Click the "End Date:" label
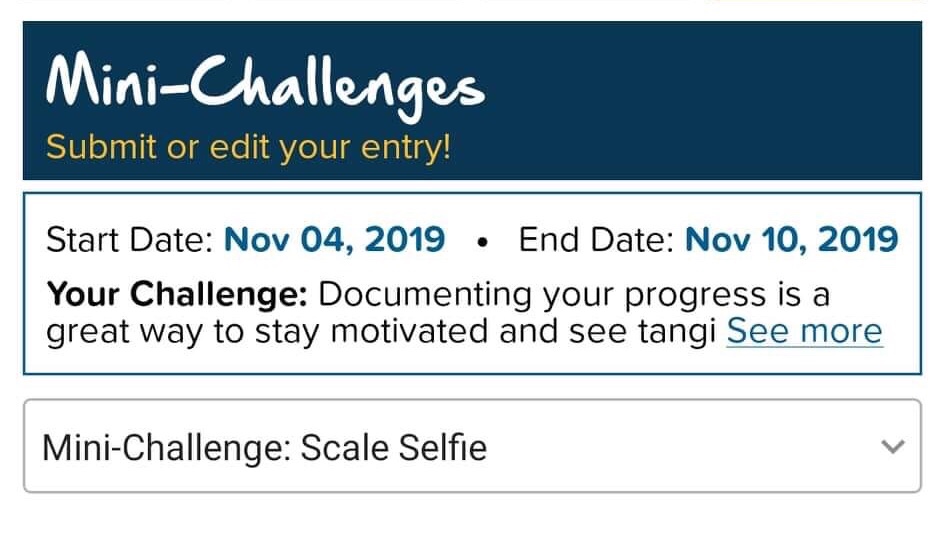The height and width of the screenshot is (539, 944). pyautogui.click(x=597, y=240)
